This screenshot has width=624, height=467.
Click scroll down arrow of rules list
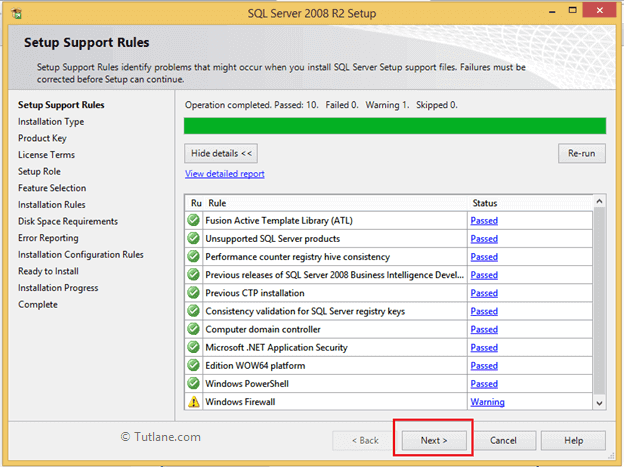click(x=599, y=403)
